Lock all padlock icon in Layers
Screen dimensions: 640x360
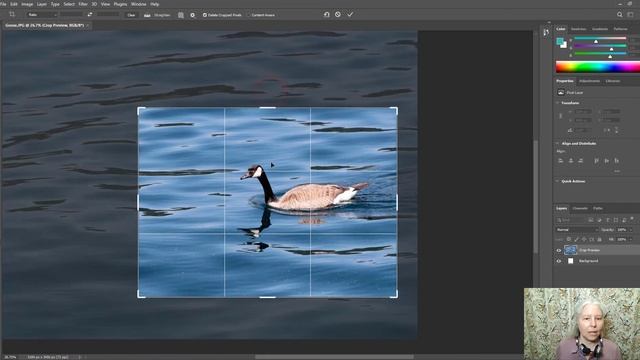click(599, 239)
